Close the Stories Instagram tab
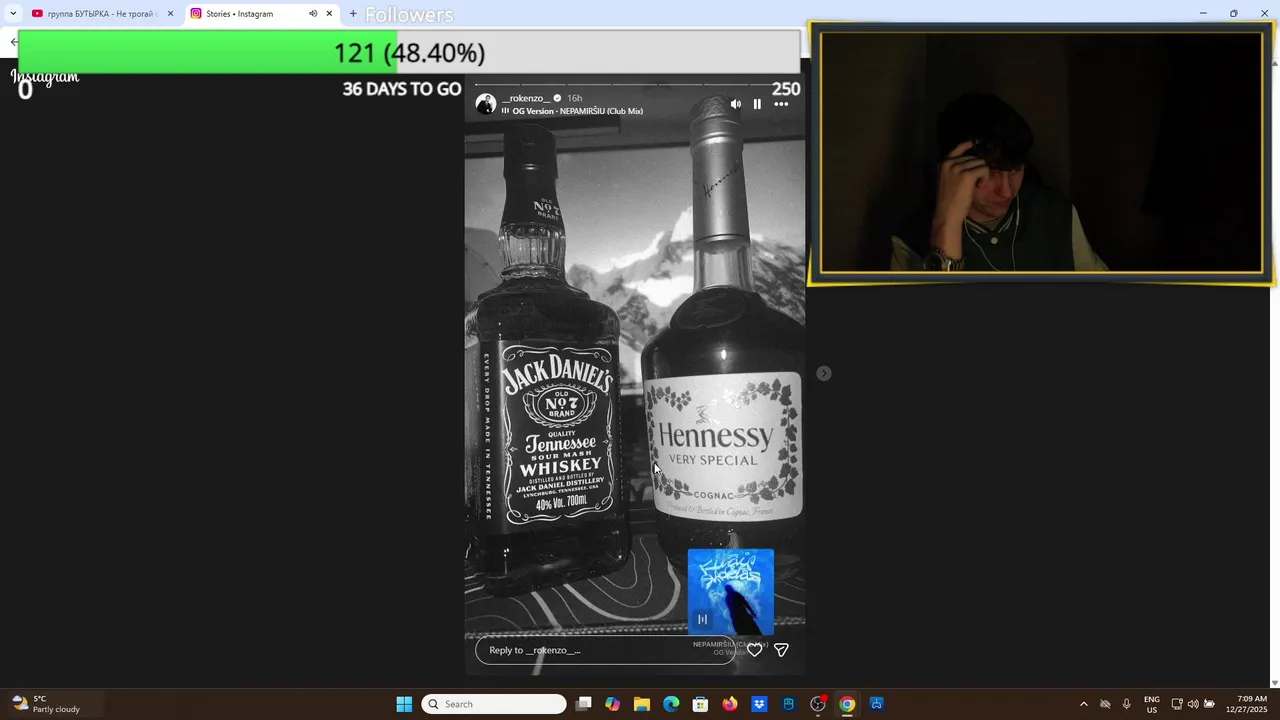The height and width of the screenshot is (720, 1280). [329, 14]
